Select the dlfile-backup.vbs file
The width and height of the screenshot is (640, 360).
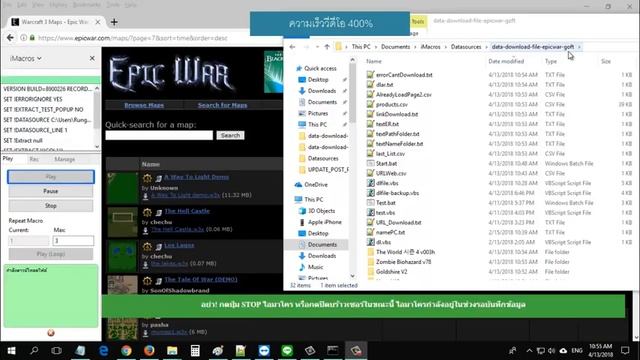[x=397, y=193]
